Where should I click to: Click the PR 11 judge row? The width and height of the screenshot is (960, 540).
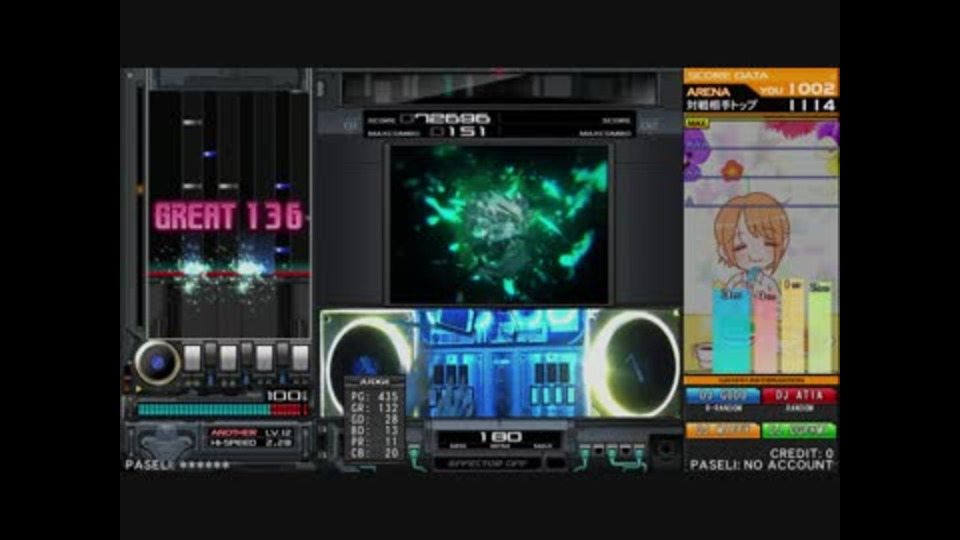375,441
